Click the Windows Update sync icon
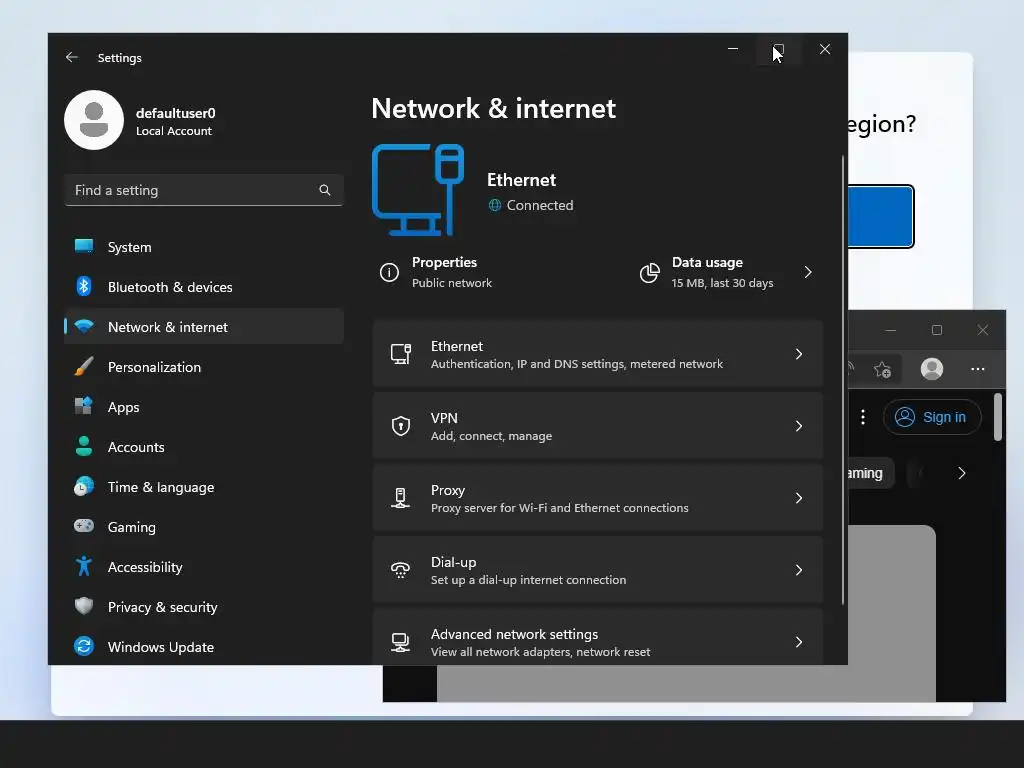This screenshot has height=768, width=1024. coord(84,646)
